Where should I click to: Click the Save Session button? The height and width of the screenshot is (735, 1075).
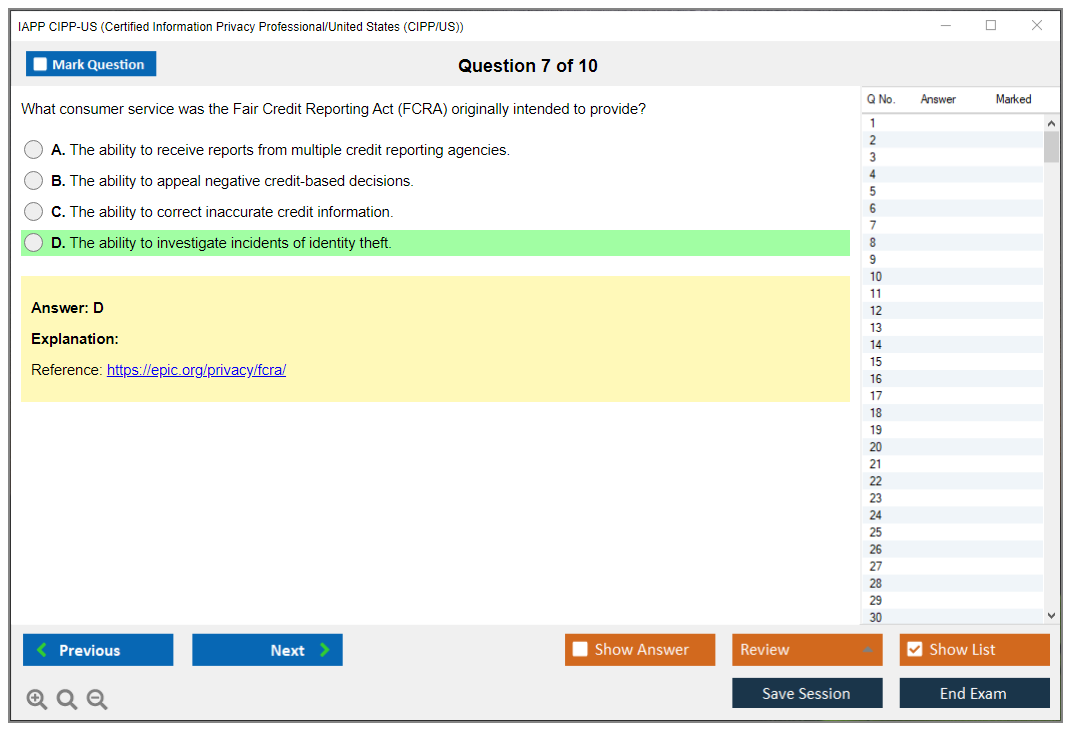[807, 693]
